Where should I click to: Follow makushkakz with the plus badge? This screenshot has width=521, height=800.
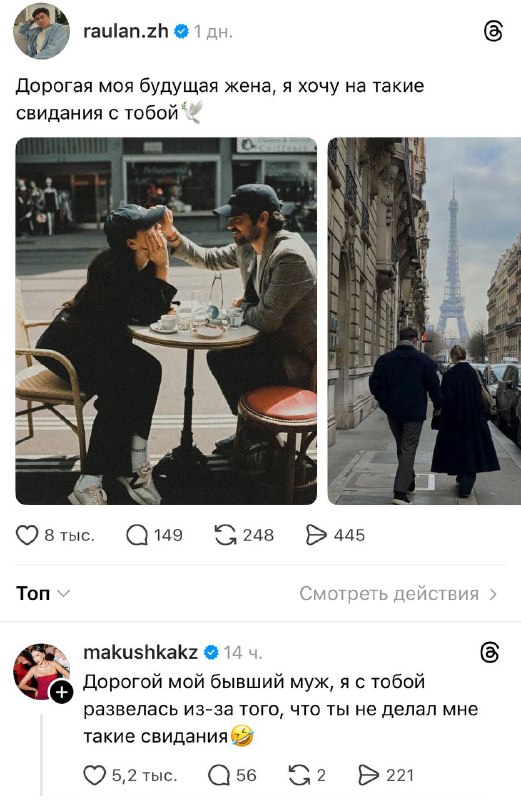click(x=61, y=692)
